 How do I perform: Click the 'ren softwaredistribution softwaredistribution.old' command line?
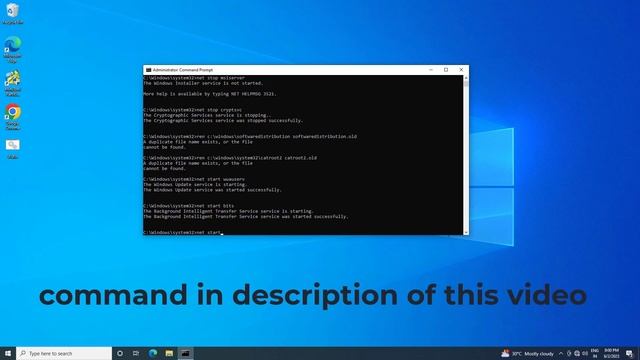tap(250, 136)
